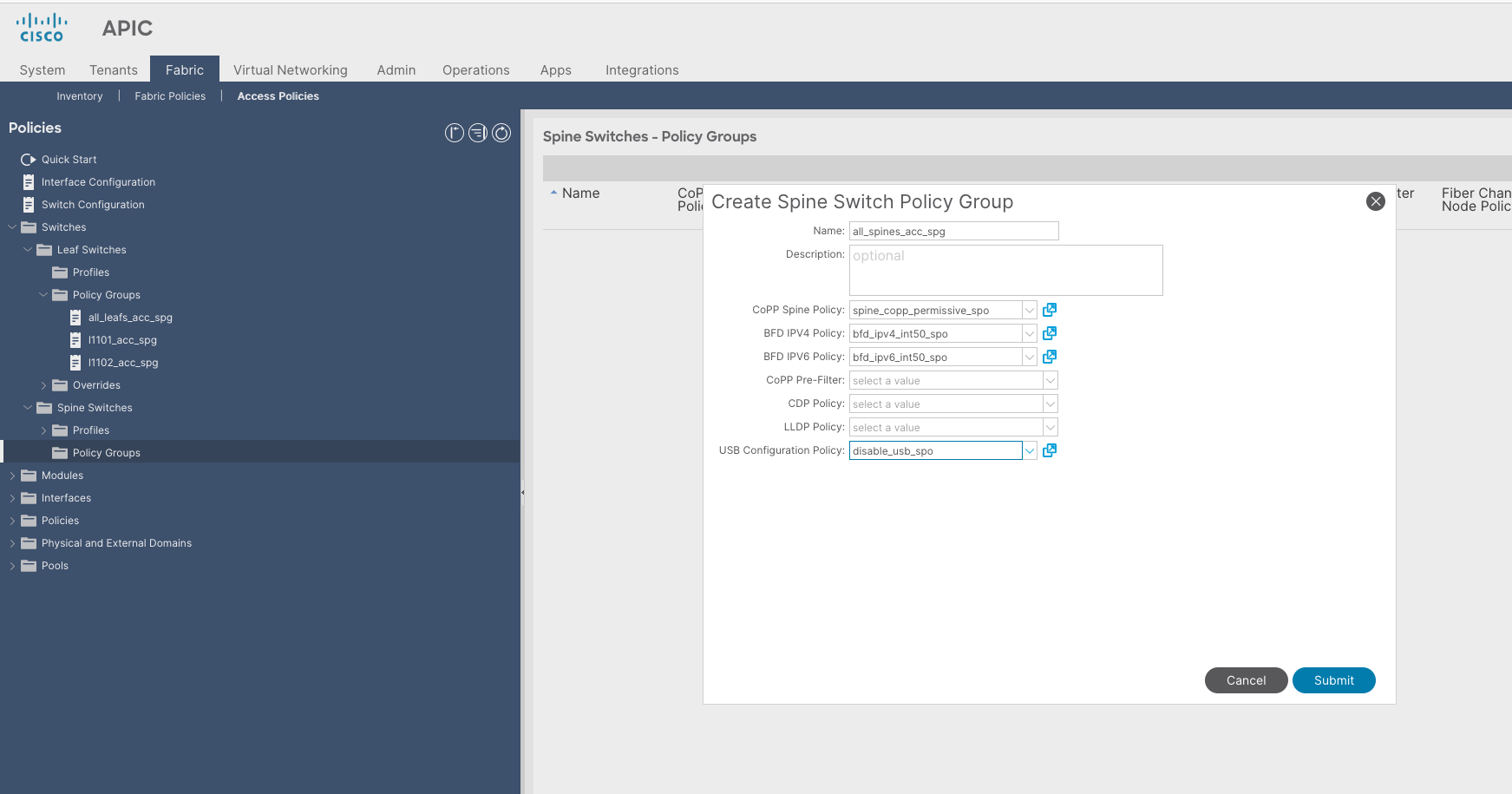The height and width of the screenshot is (794, 1512).
Task: Open USB Configuration Policy launch icon
Action: (1050, 450)
